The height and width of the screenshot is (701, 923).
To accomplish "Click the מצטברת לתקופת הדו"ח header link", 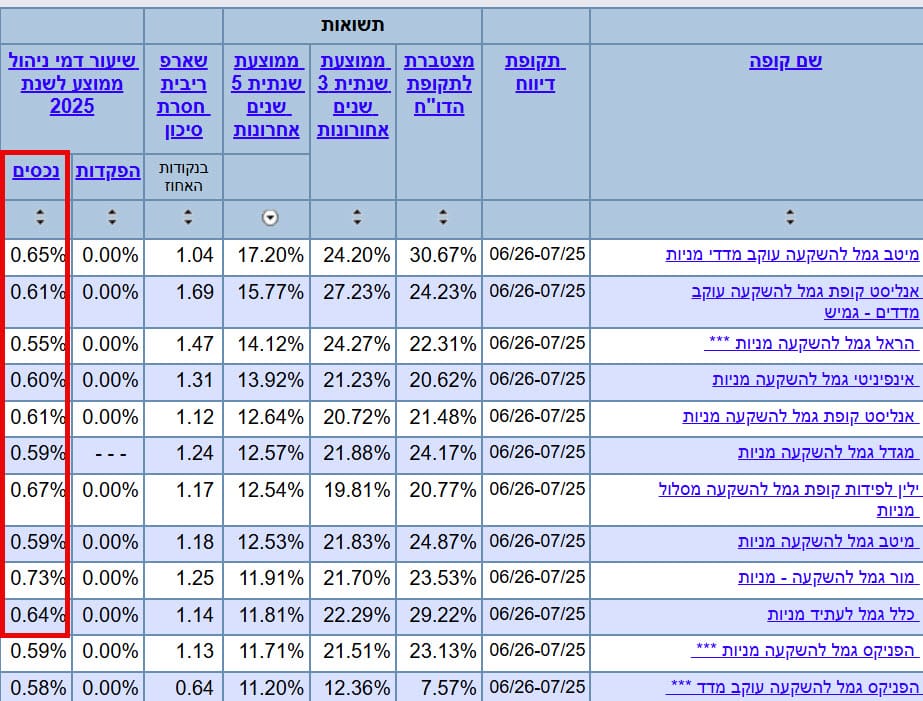I will coord(439,84).
